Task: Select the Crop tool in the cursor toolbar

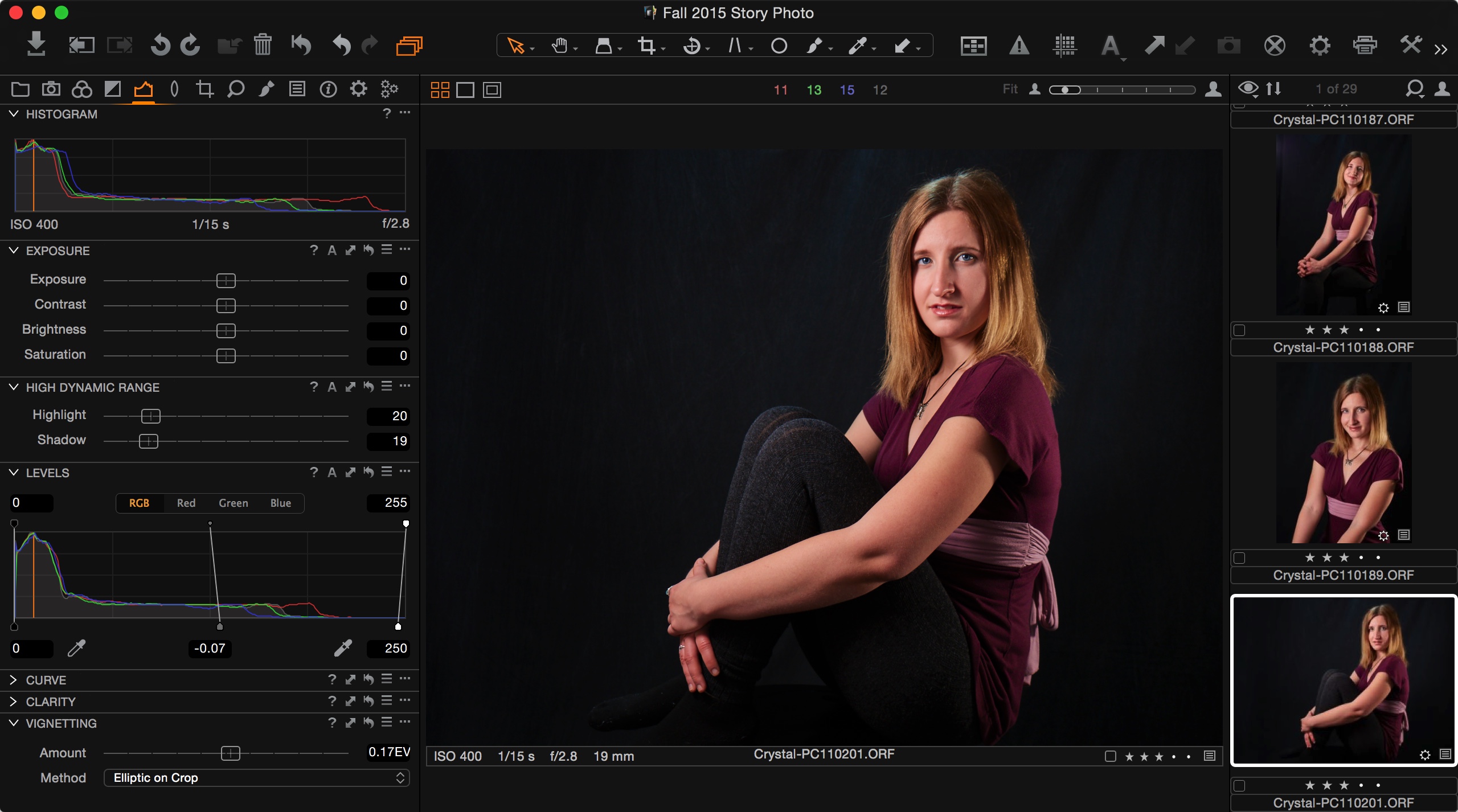Action: tap(647, 46)
